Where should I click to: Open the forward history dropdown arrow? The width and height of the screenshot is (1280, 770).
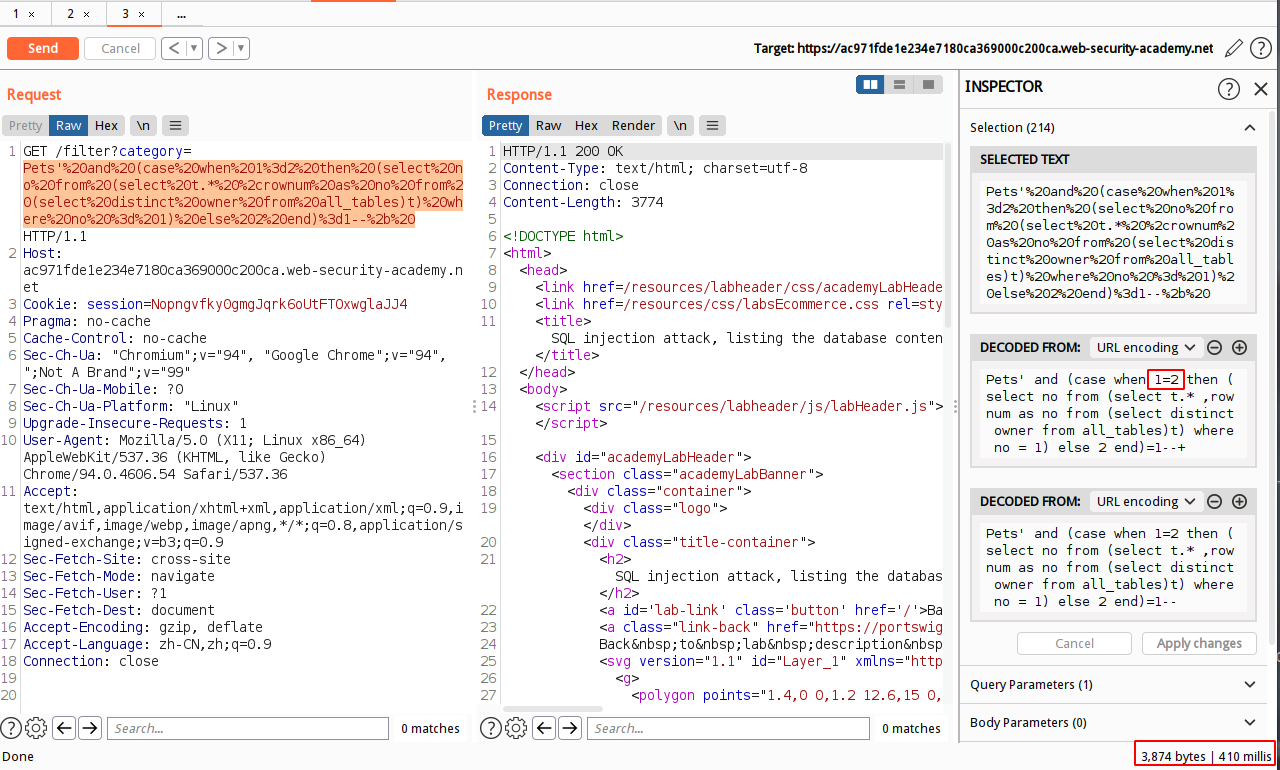(x=241, y=48)
